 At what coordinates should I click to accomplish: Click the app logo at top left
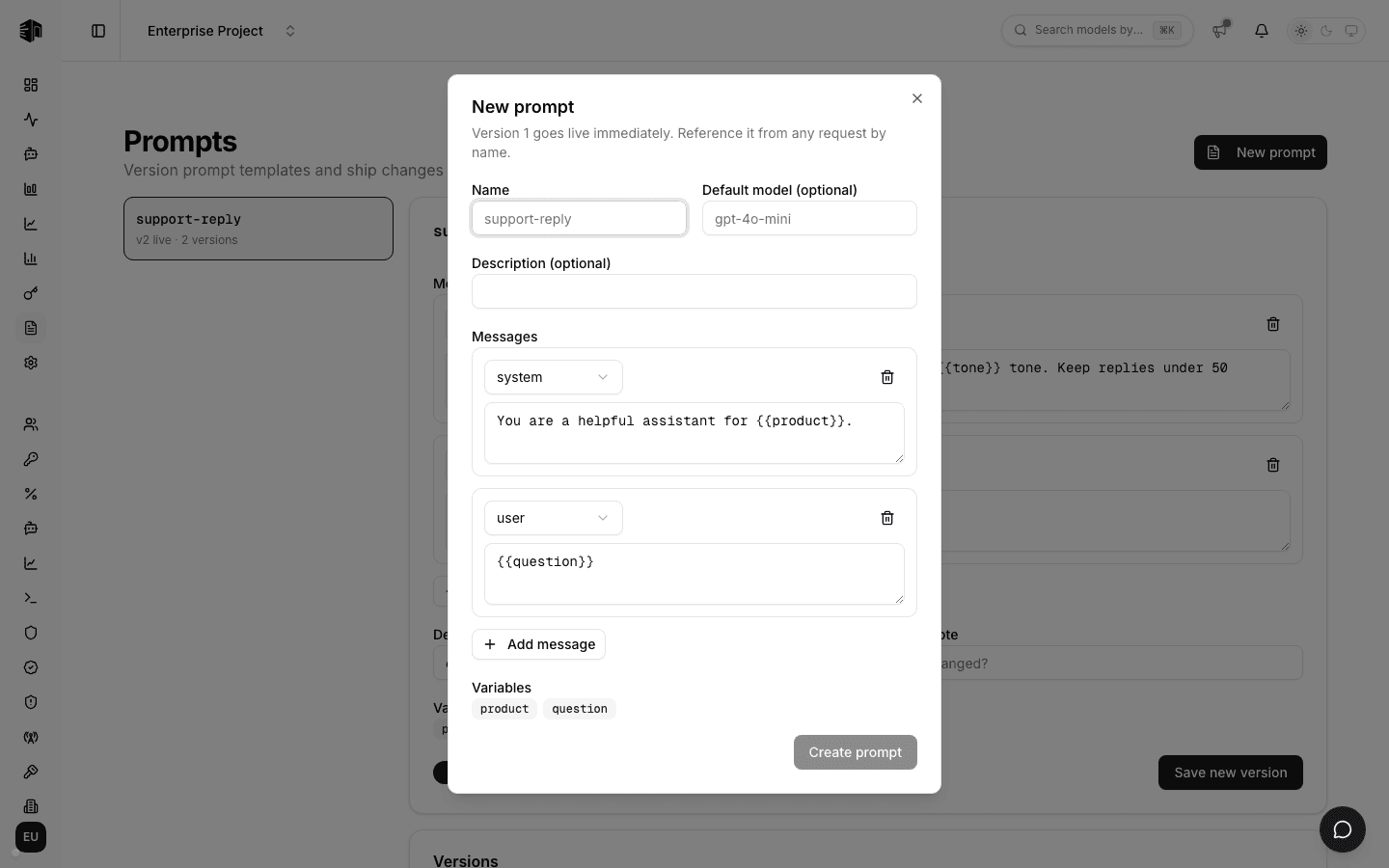click(31, 31)
